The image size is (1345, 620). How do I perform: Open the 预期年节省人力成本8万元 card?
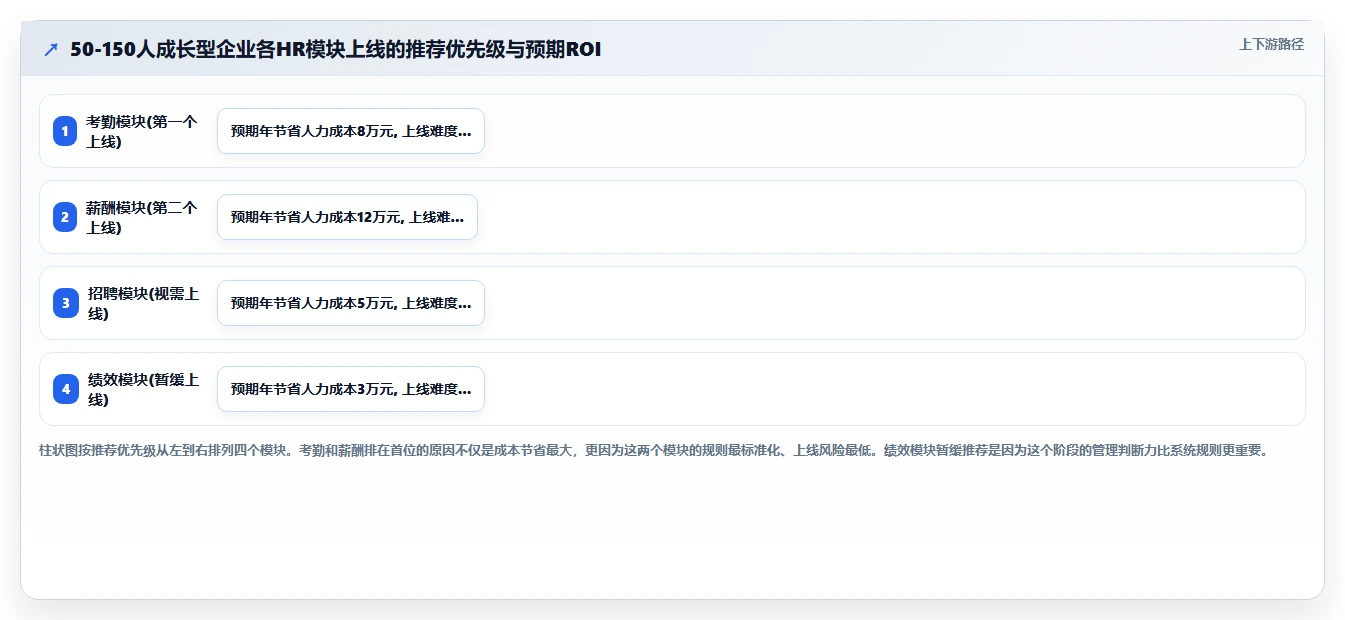click(x=351, y=131)
